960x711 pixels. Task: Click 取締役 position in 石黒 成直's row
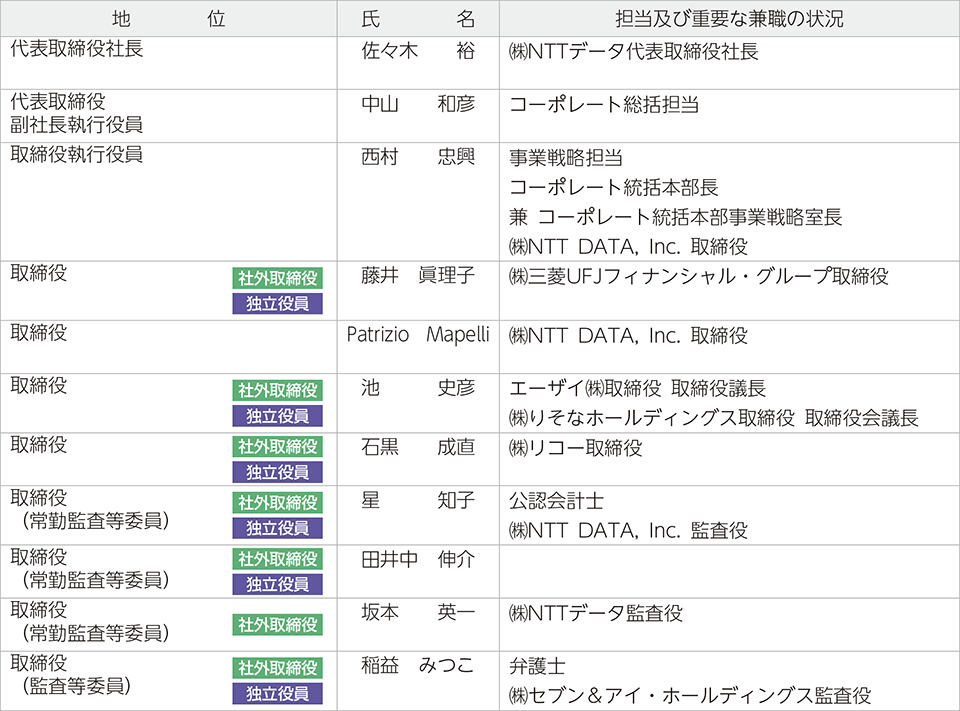coord(39,445)
